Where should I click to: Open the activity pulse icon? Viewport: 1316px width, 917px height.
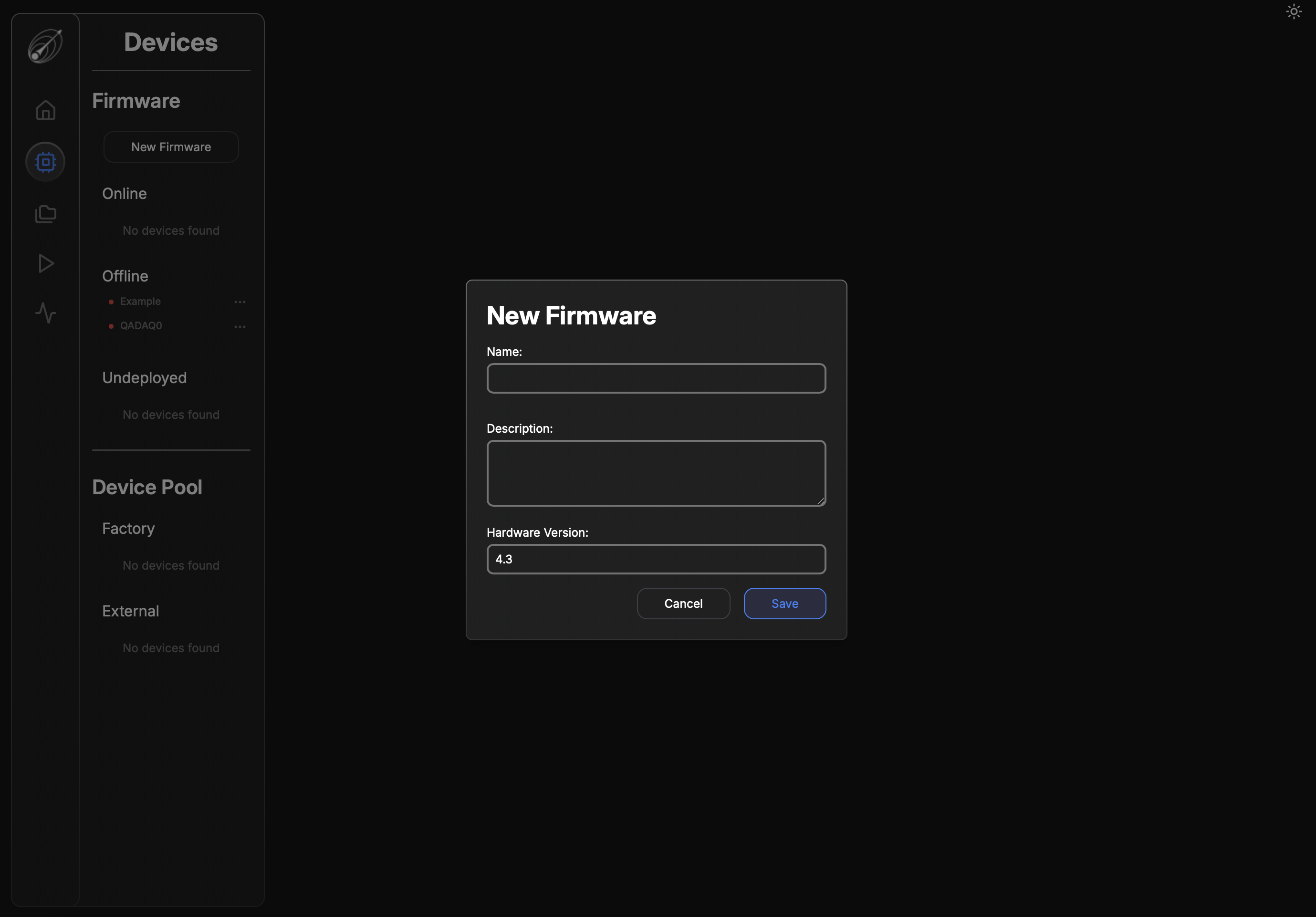pyautogui.click(x=45, y=313)
